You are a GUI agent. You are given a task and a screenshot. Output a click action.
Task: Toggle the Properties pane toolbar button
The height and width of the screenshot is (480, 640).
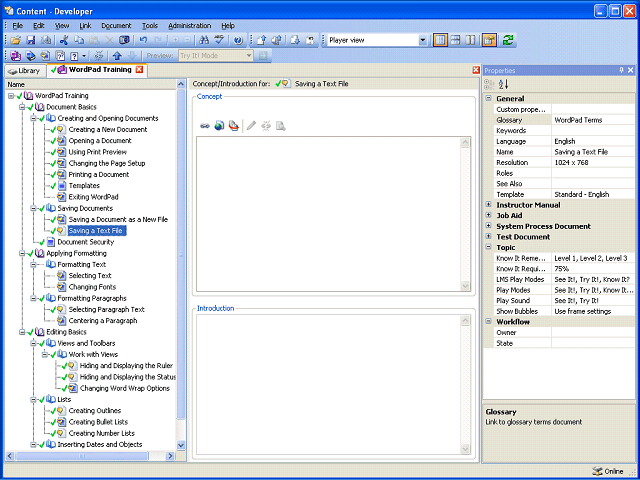click(489, 40)
